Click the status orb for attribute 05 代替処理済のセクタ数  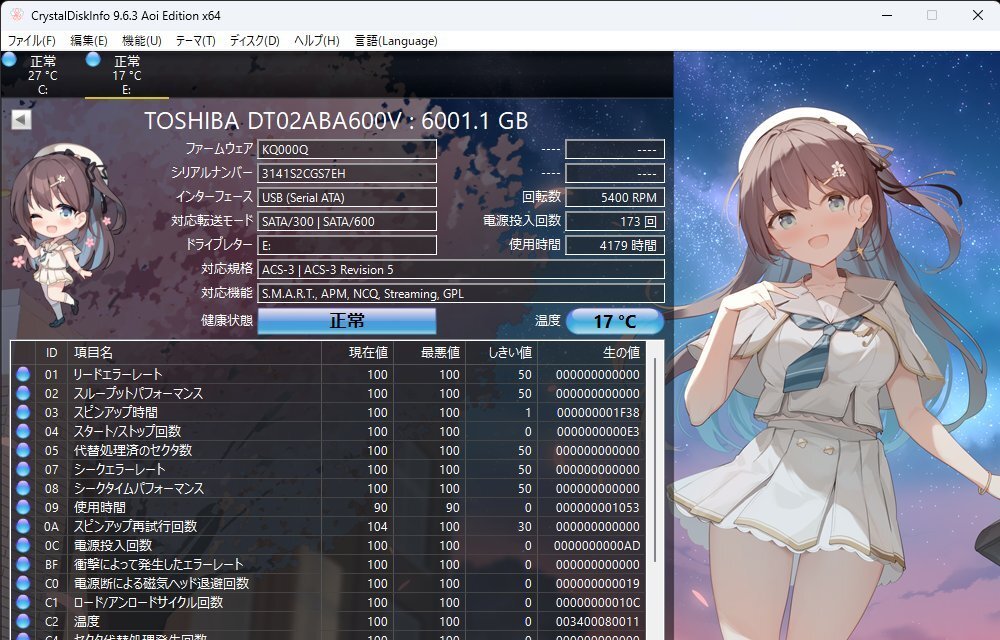pyautogui.click(x=24, y=450)
